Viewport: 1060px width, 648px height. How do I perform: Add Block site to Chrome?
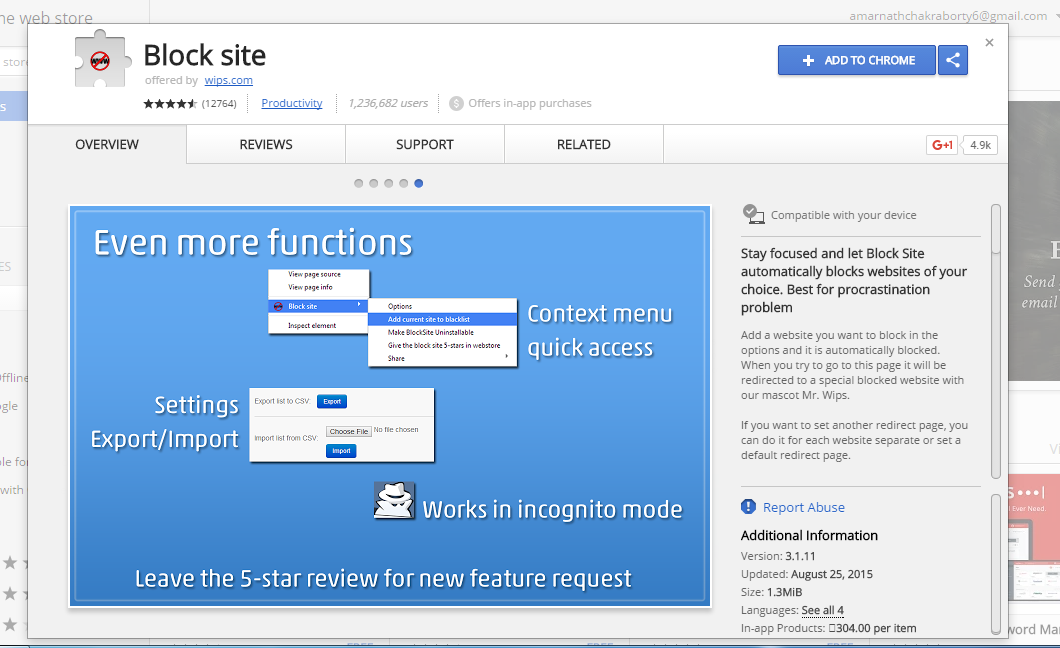(x=857, y=60)
